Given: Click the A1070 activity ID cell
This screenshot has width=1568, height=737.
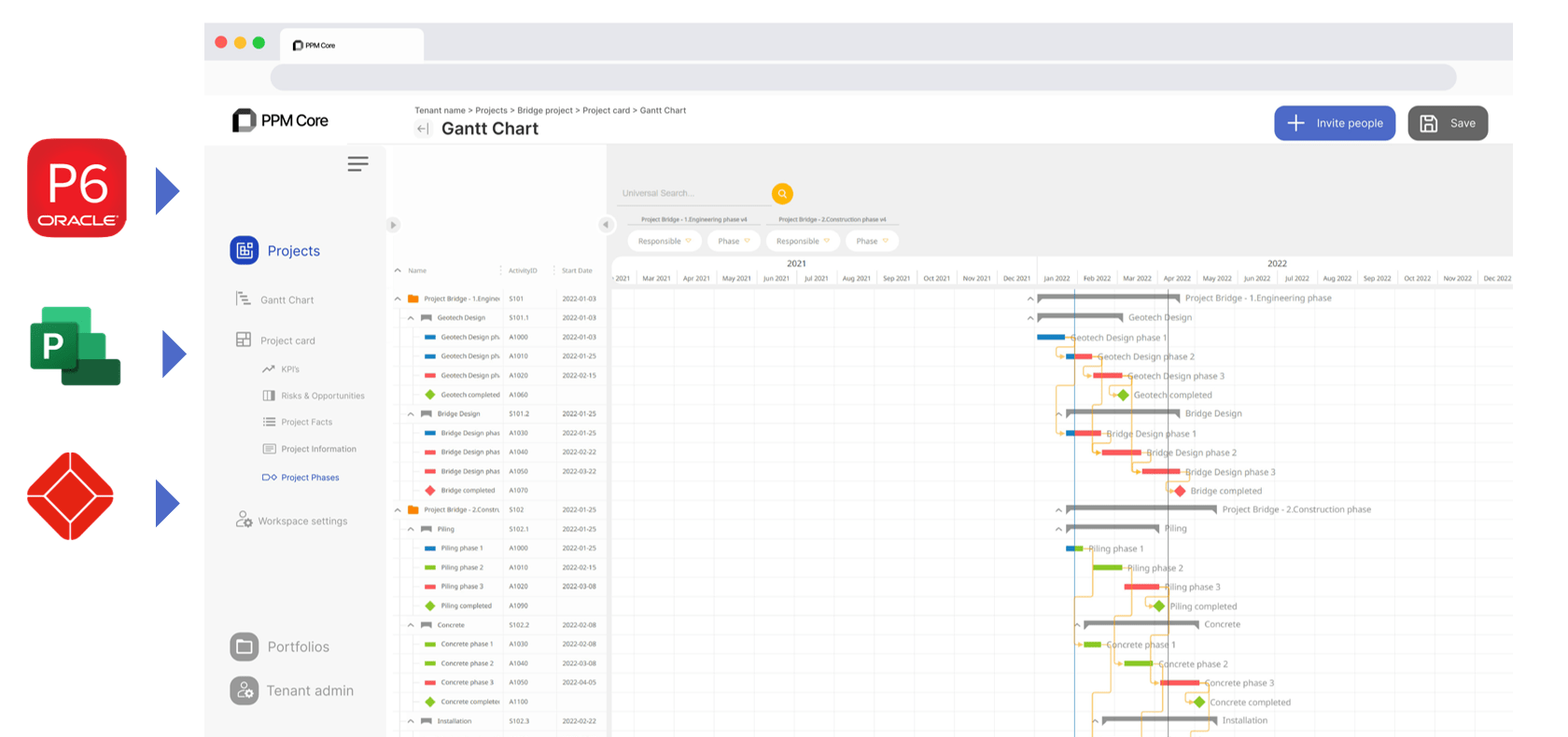Looking at the screenshot, I should coord(518,491).
